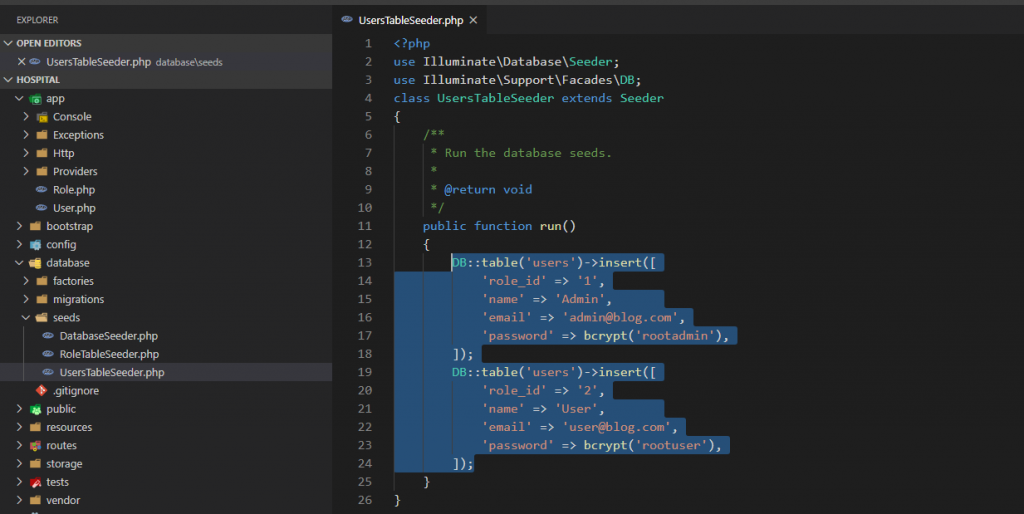This screenshot has width=1024, height=514.
Task: Click the .gitignore git icon
Action: [42, 390]
